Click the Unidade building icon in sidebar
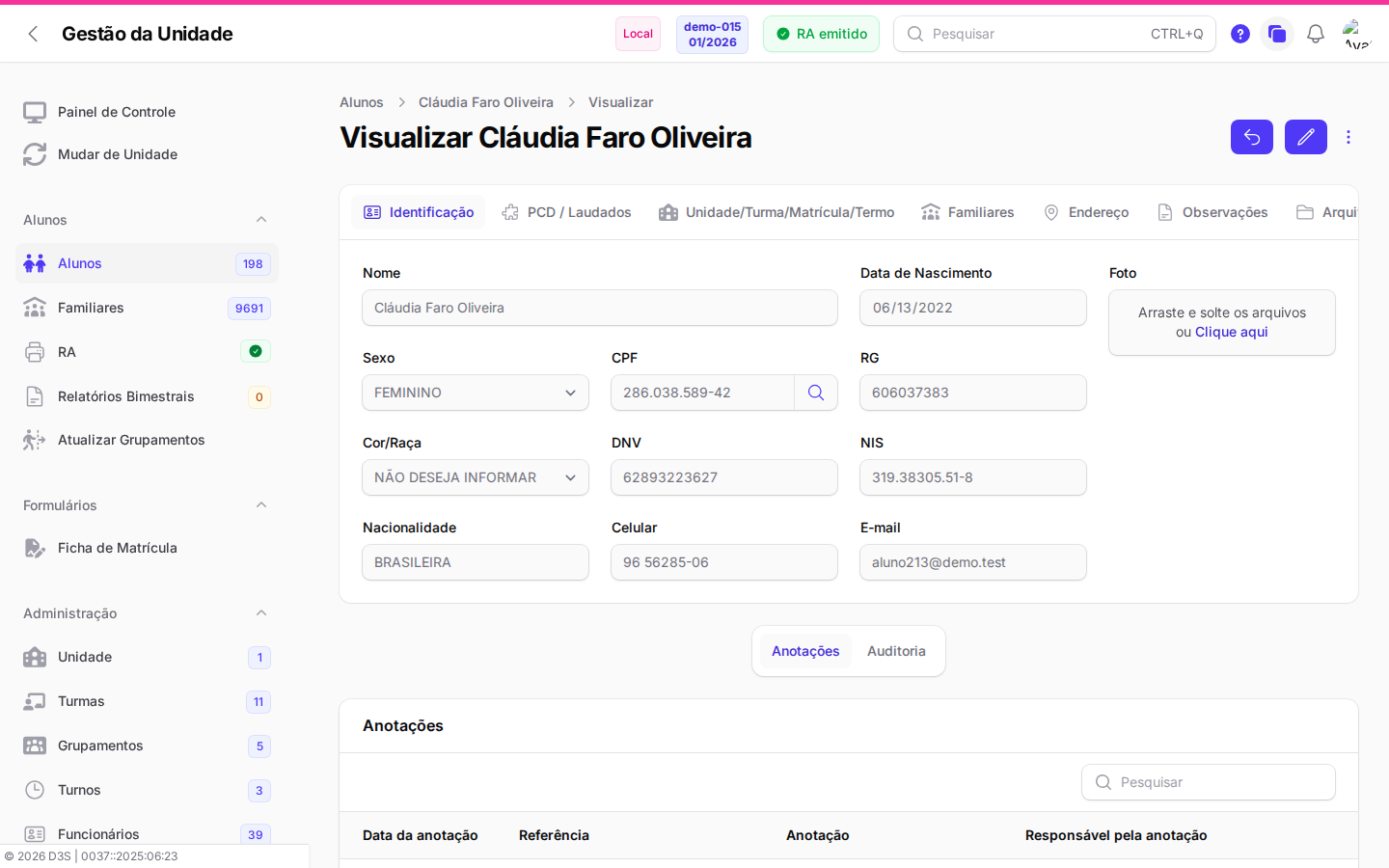Screen dimensions: 1389x868 35,657
